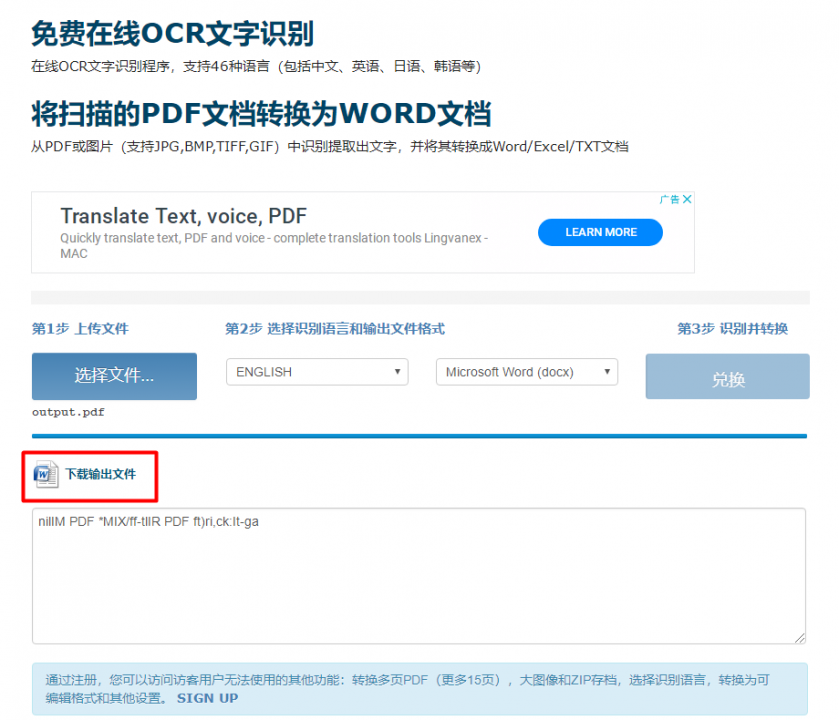Screen dimensions: 839x720
Task: Click the Translate Text, voice, PDF ad title
Action: [x=184, y=216]
